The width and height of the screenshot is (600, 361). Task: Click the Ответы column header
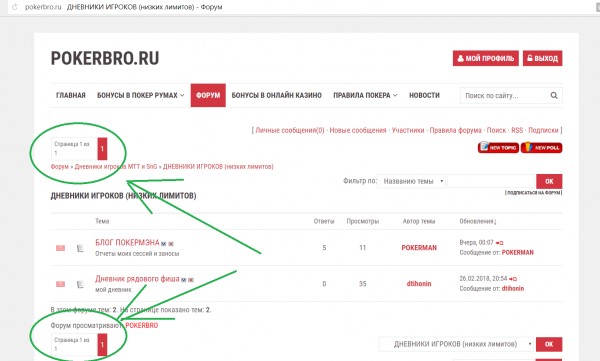(324, 221)
